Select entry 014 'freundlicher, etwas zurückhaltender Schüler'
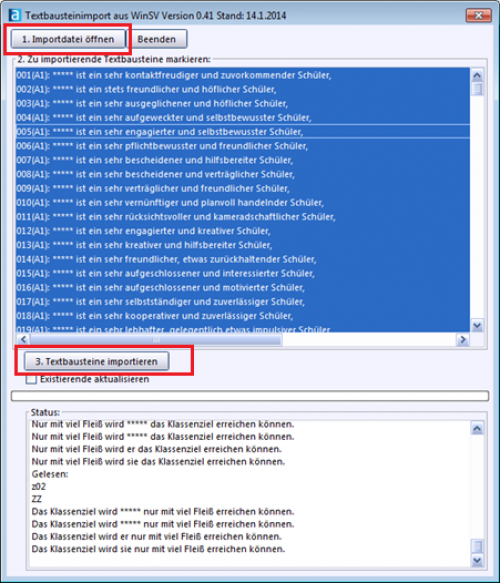 click(243, 259)
